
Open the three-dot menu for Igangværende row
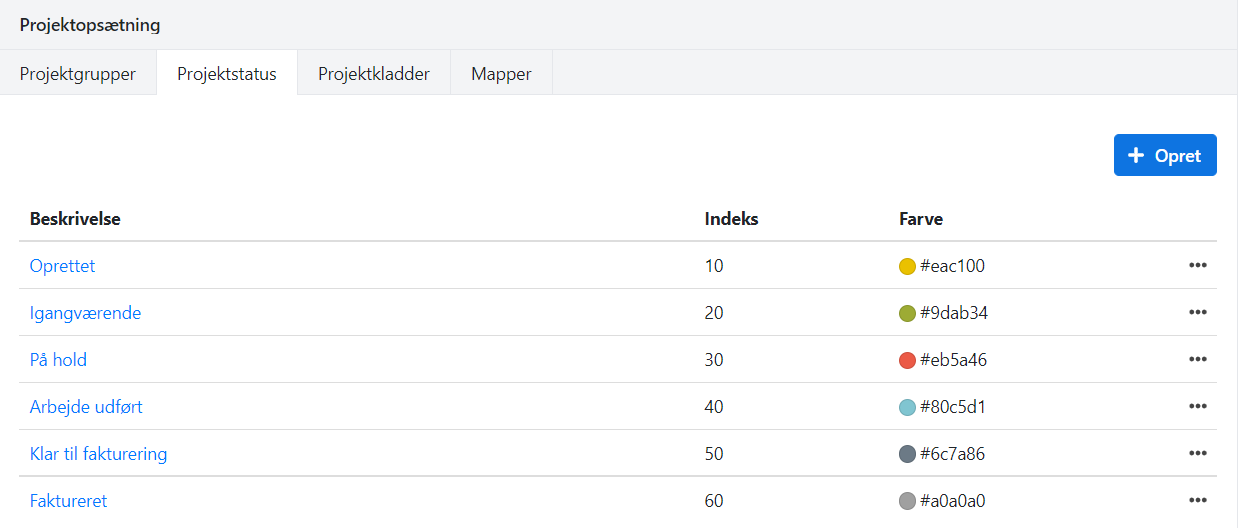coord(1197,313)
